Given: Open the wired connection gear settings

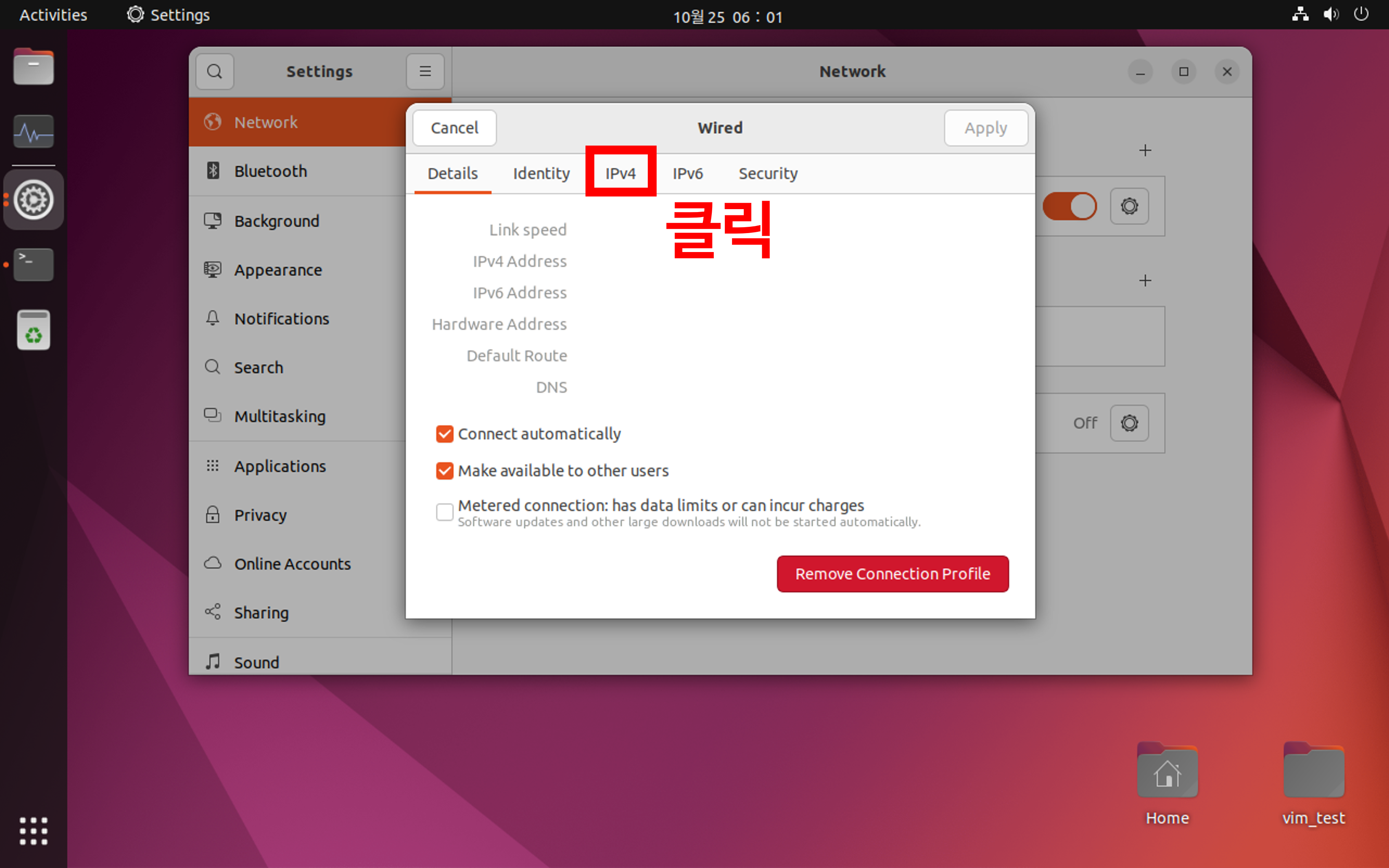Looking at the screenshot, I should (1128, 206).
